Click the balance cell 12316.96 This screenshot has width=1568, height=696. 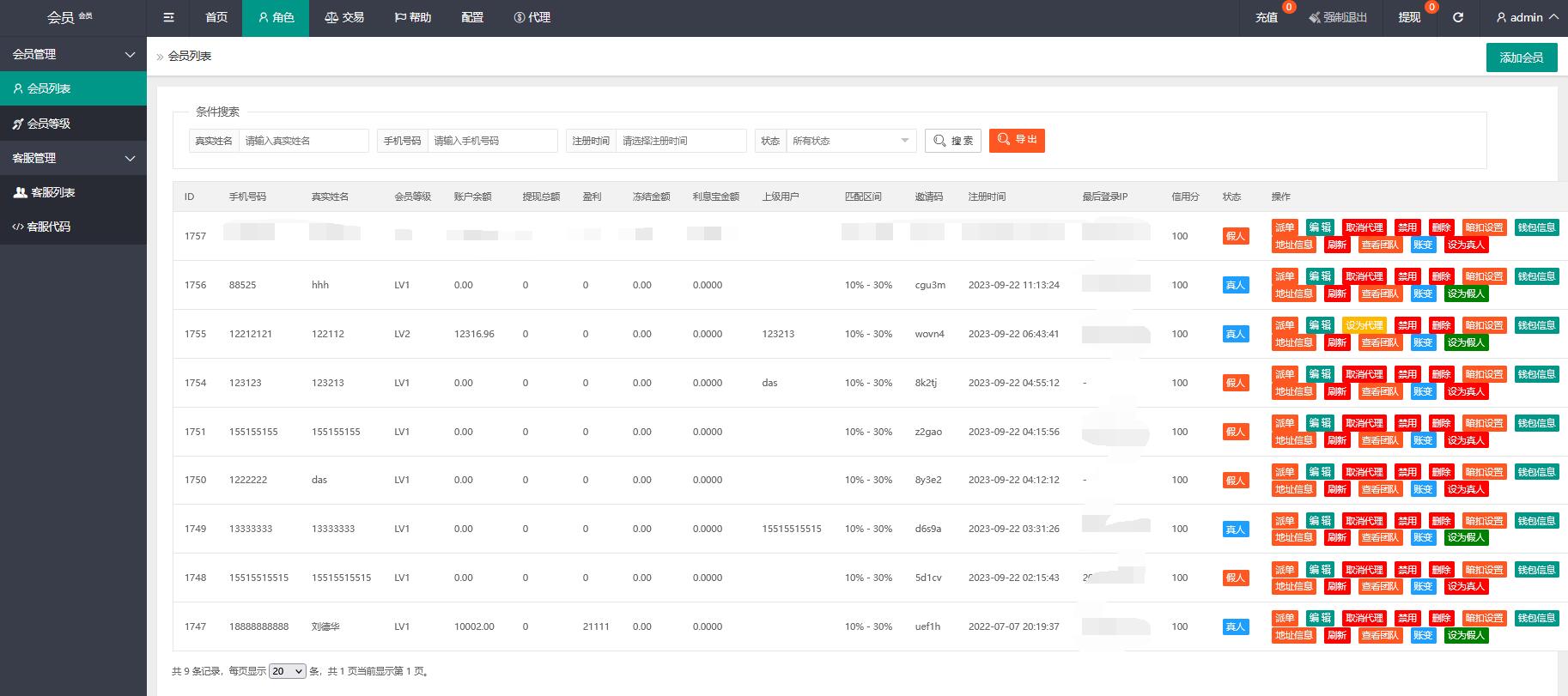474,334
